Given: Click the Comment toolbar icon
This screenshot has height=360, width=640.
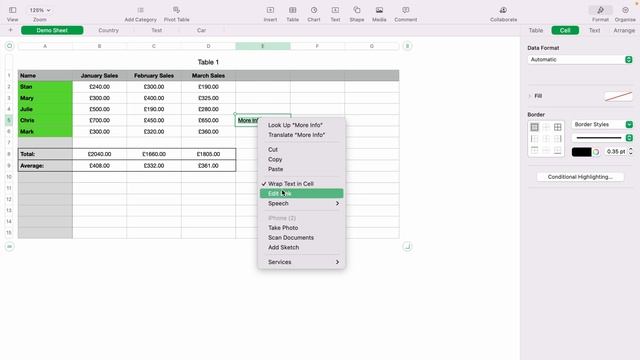Looking at the screenshot, I should [406, 10].
